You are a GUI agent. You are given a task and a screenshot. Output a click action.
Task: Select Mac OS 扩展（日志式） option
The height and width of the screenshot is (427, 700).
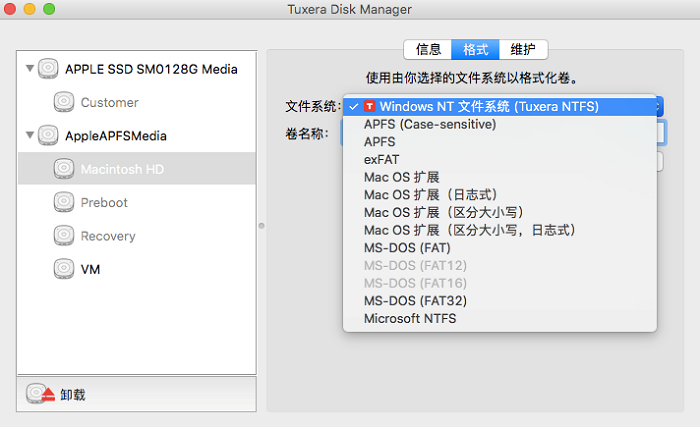[430, 194]
